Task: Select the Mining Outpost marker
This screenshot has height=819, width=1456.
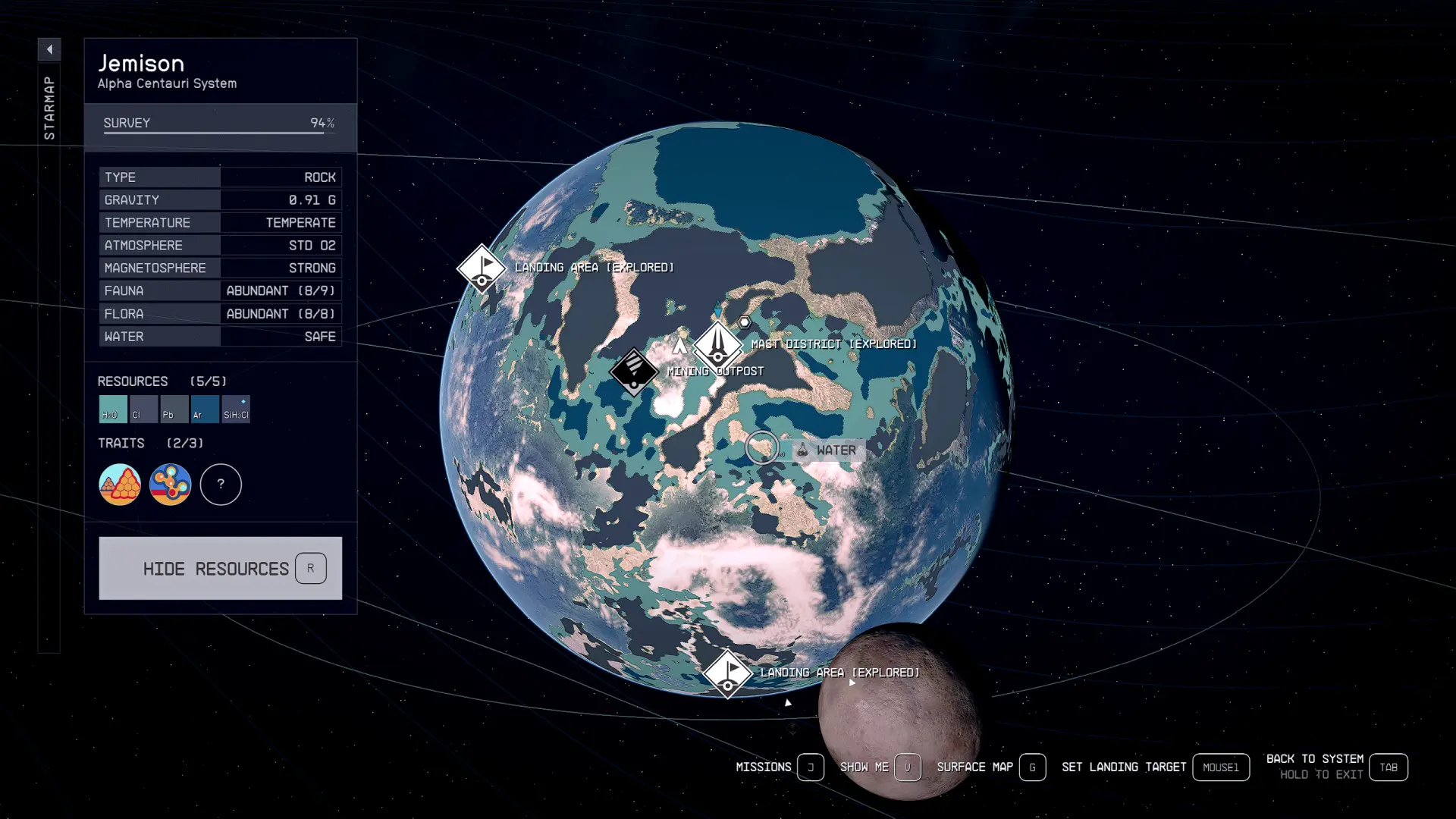Action: 634,372
